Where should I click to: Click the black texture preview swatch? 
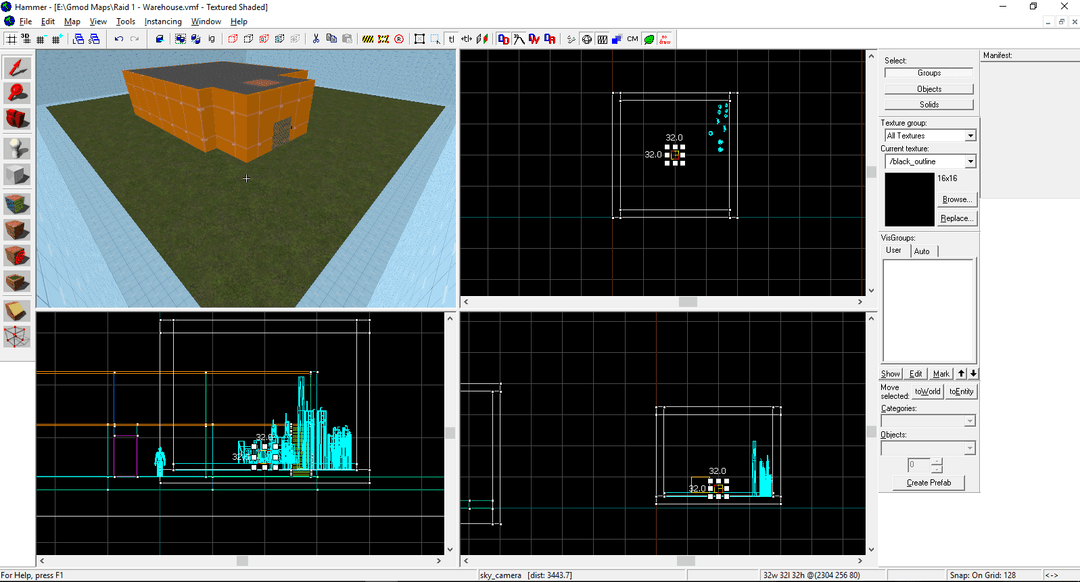click(x=907, y=198)
